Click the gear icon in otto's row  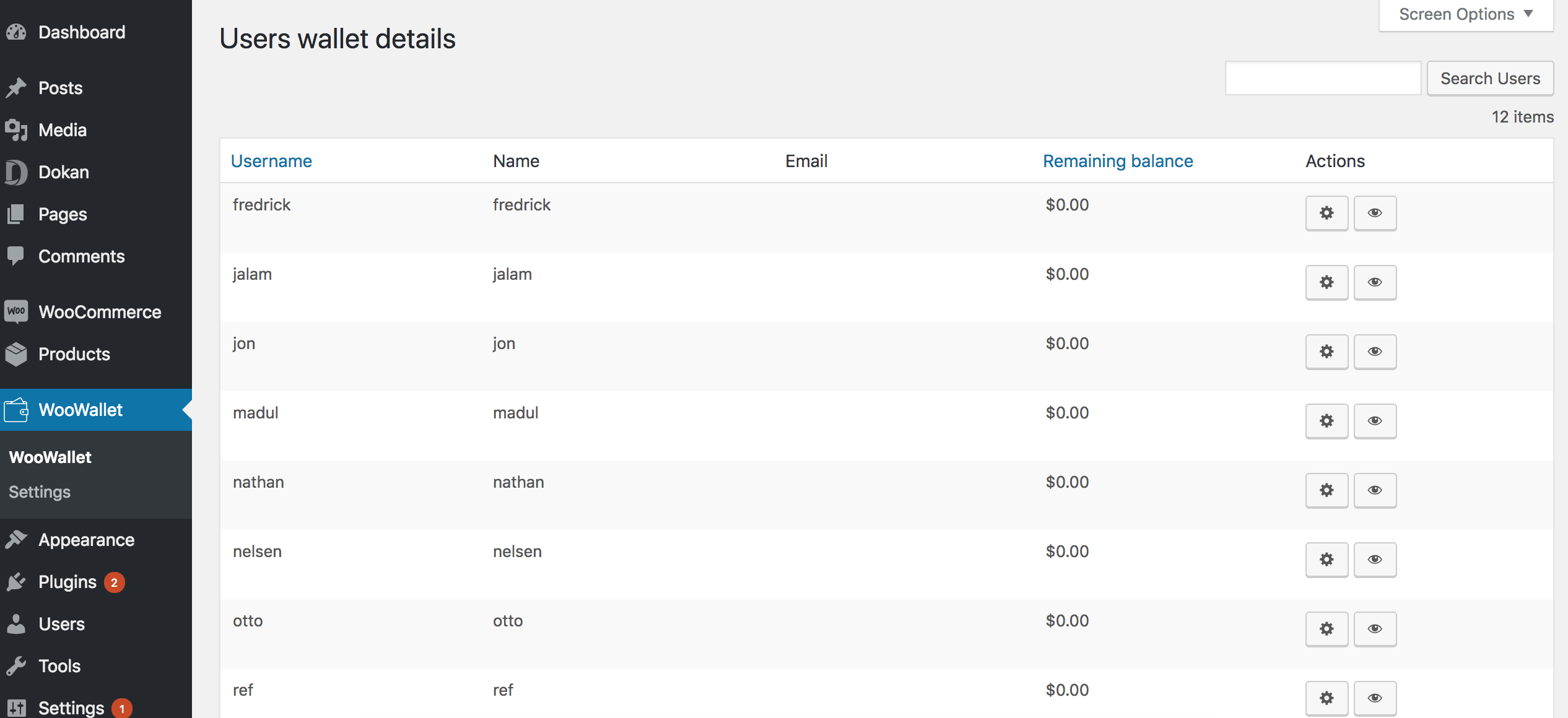pyautogui.click(x=1326, y=629)
